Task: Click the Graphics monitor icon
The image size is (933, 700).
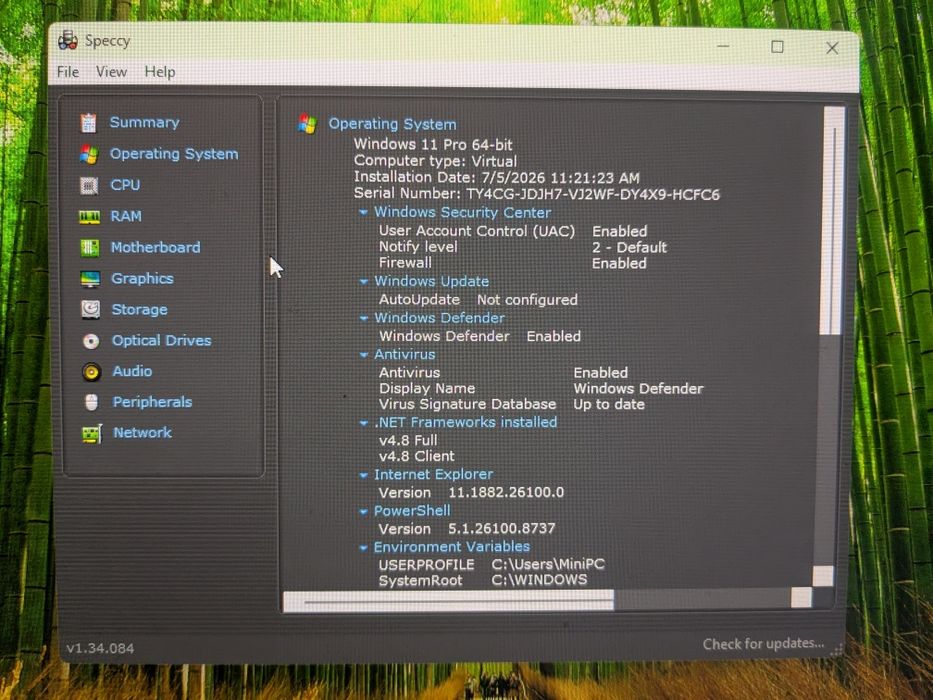Action: [90, 279]
